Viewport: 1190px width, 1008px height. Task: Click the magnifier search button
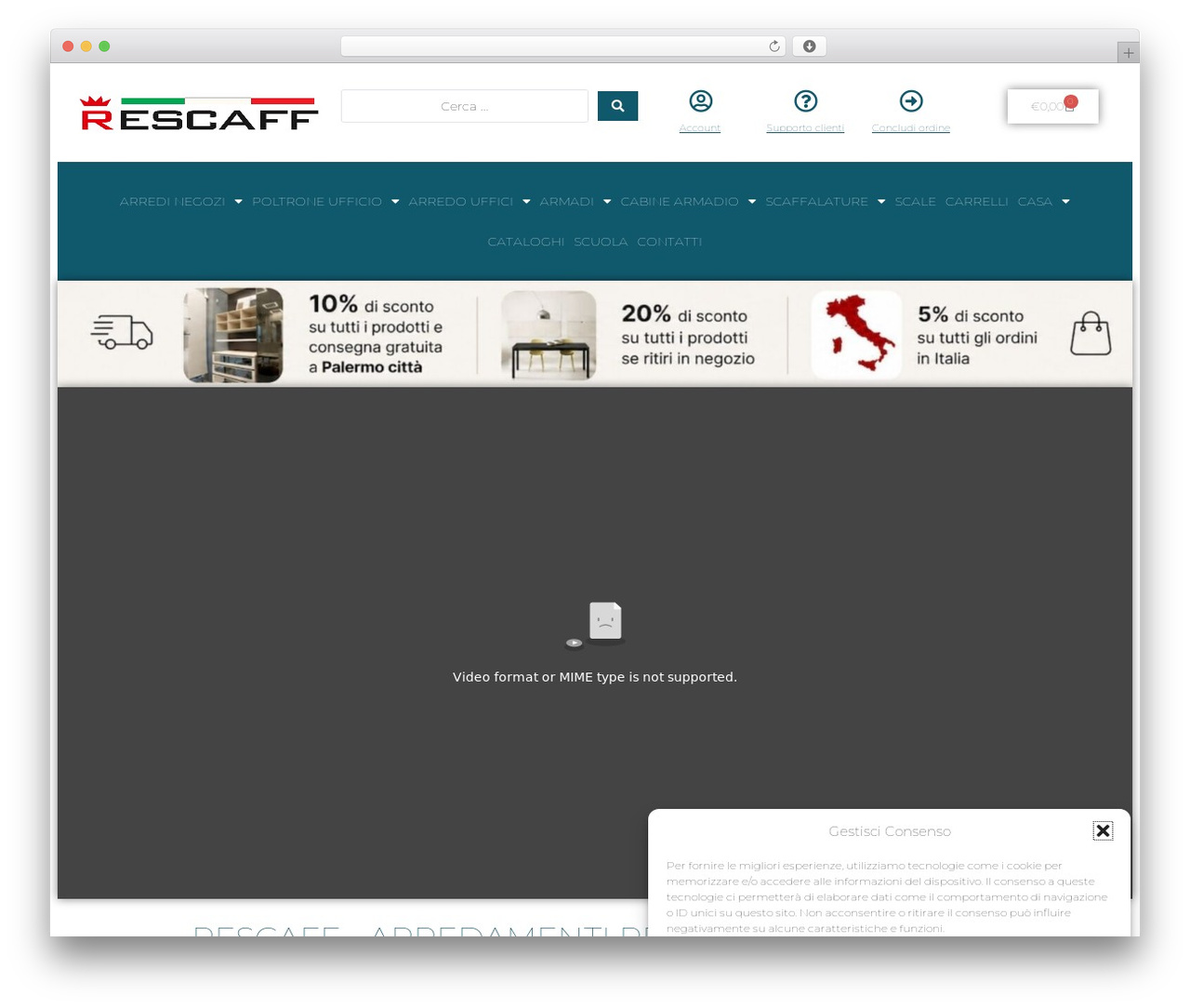(617, 106)
